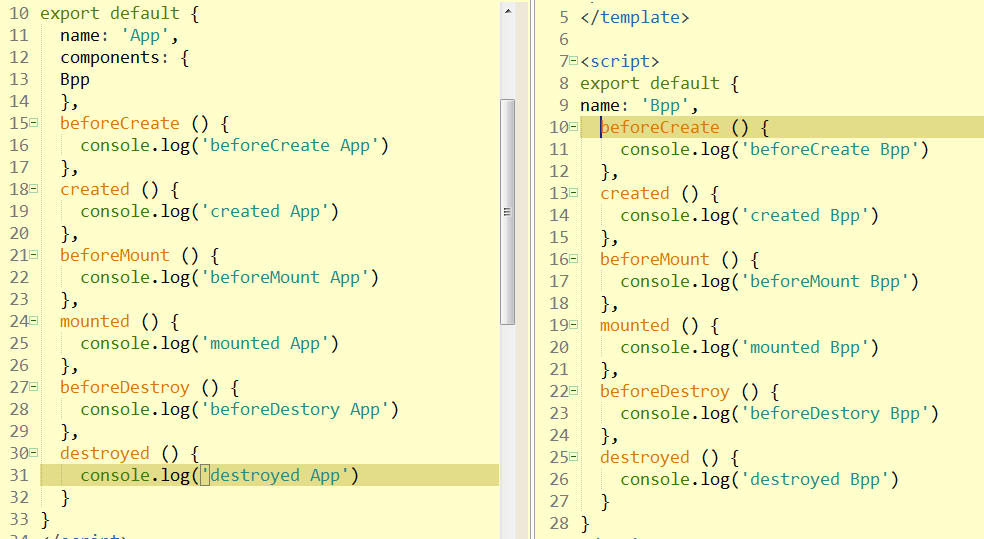Collapse created fold on left line 18
Screen dimensions: 984x539
tap(34, 188)
